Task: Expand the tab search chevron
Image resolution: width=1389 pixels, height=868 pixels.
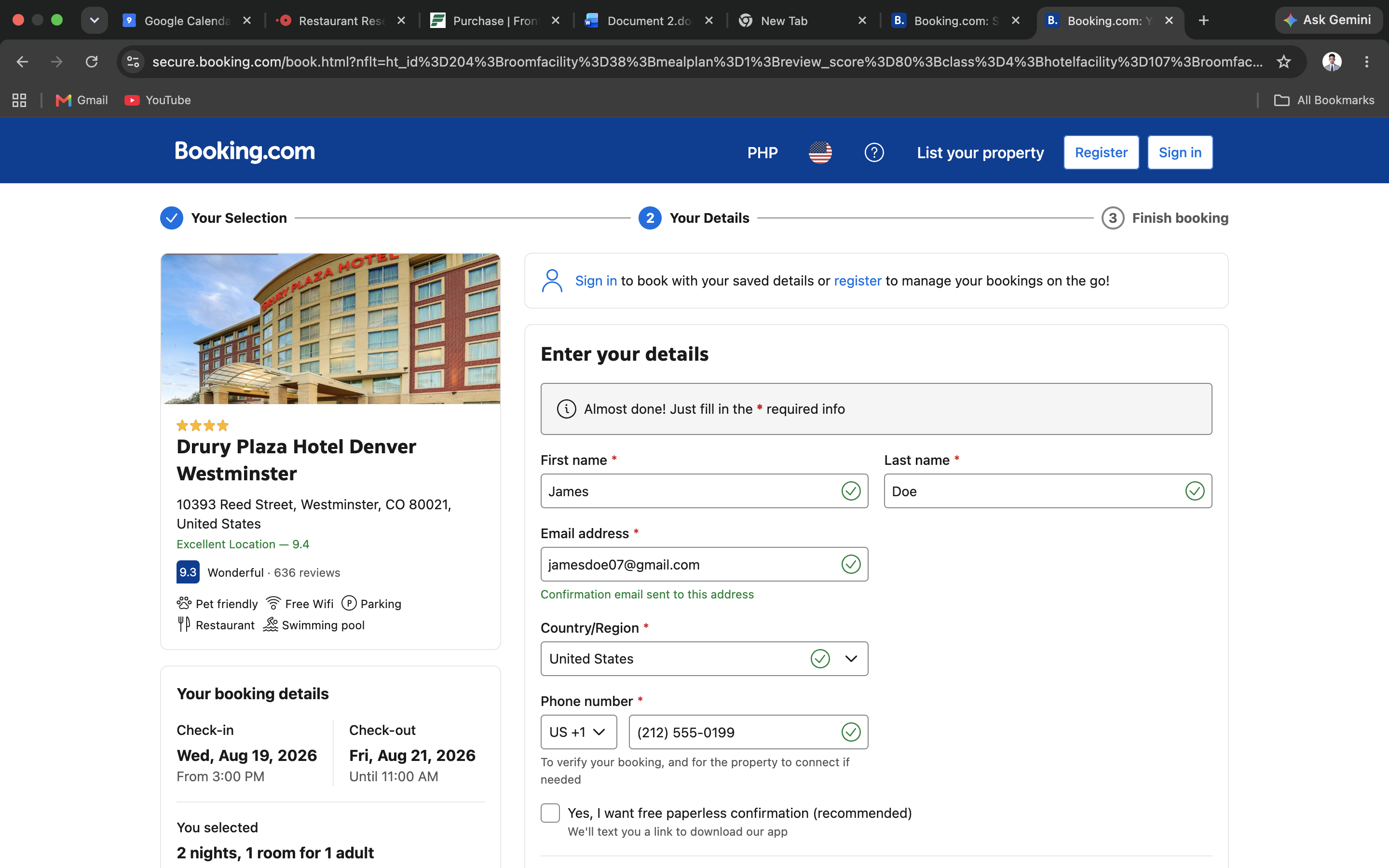Action: tap(94, 20)
